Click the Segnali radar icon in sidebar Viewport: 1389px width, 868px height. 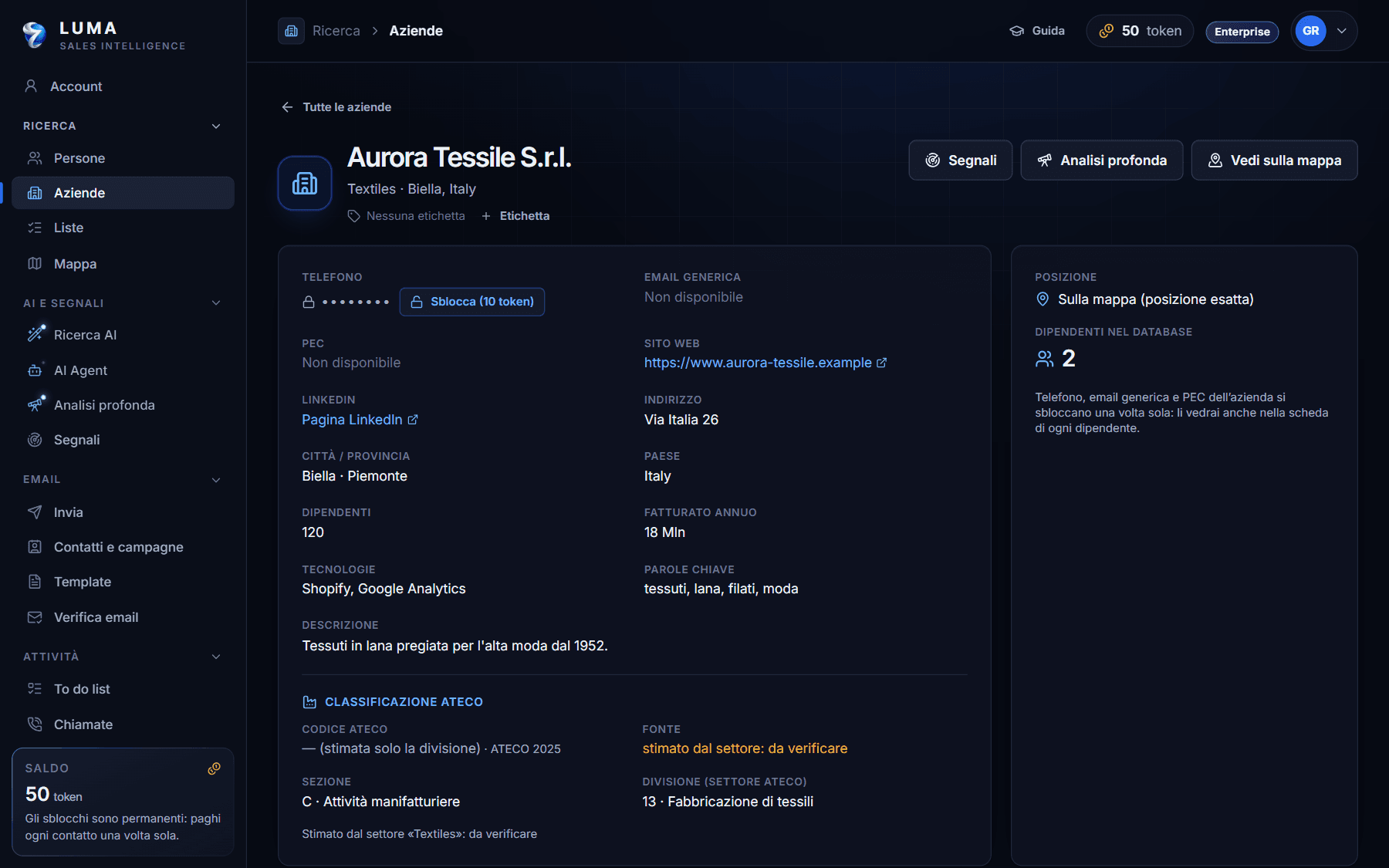pyautogui.click(x=35, y=440)
